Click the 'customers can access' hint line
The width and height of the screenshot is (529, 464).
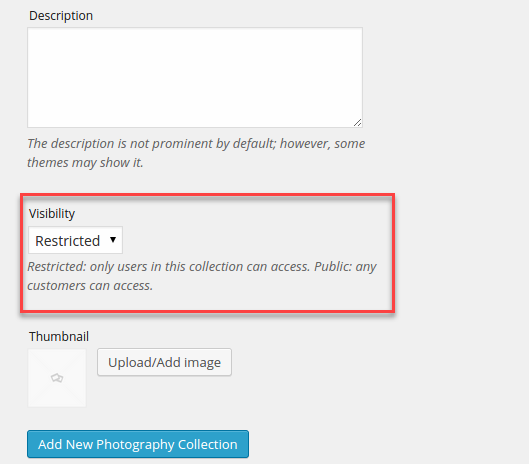click(x=90, y=285)
